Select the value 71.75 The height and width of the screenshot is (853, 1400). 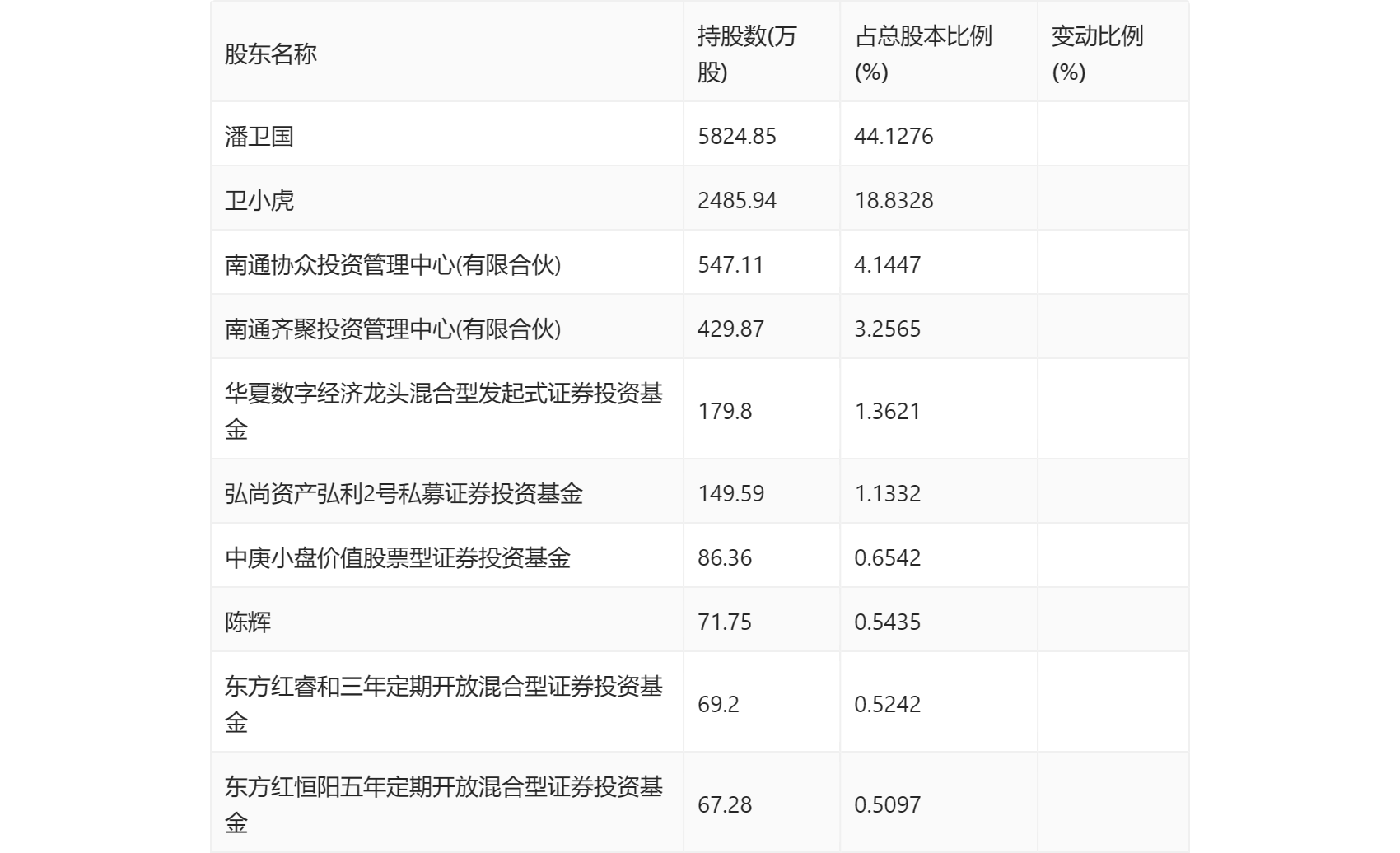coord(725,622)
